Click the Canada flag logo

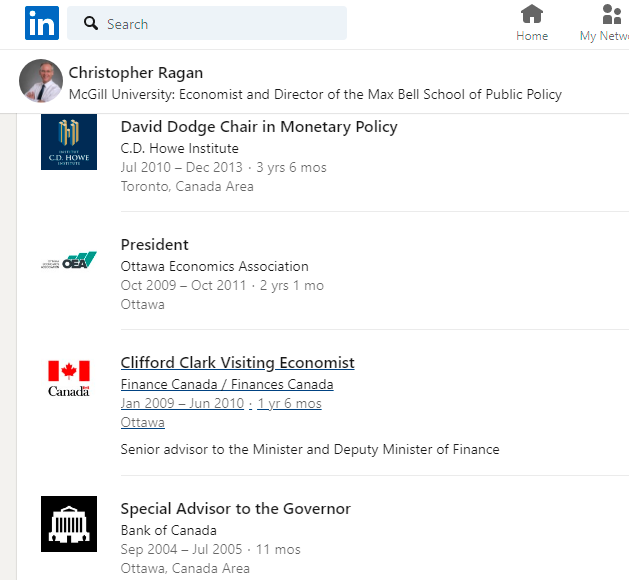pos(69,378)
